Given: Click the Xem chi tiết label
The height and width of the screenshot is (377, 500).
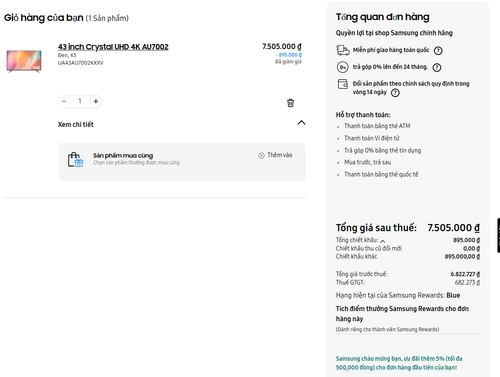Looking at the screenshot, I should pos(76,124).
